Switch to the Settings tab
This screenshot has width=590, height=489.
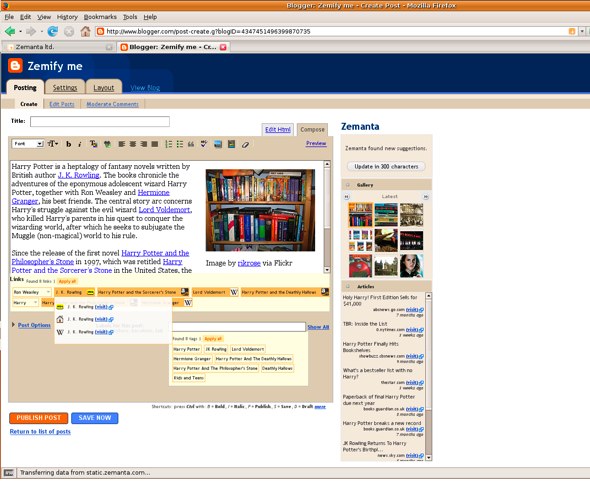pos(65,87)
